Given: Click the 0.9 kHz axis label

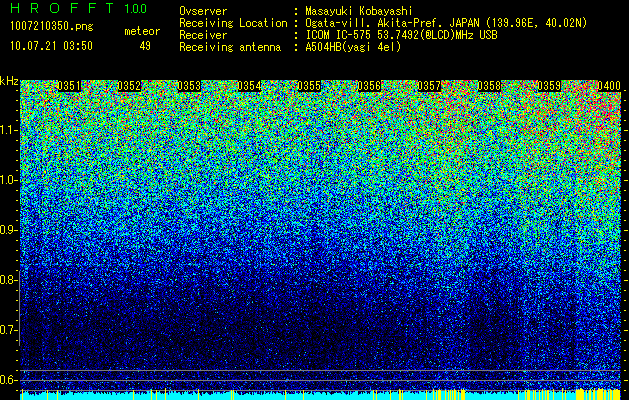Looking at the screenshot, I should click(x=8, y=230).
